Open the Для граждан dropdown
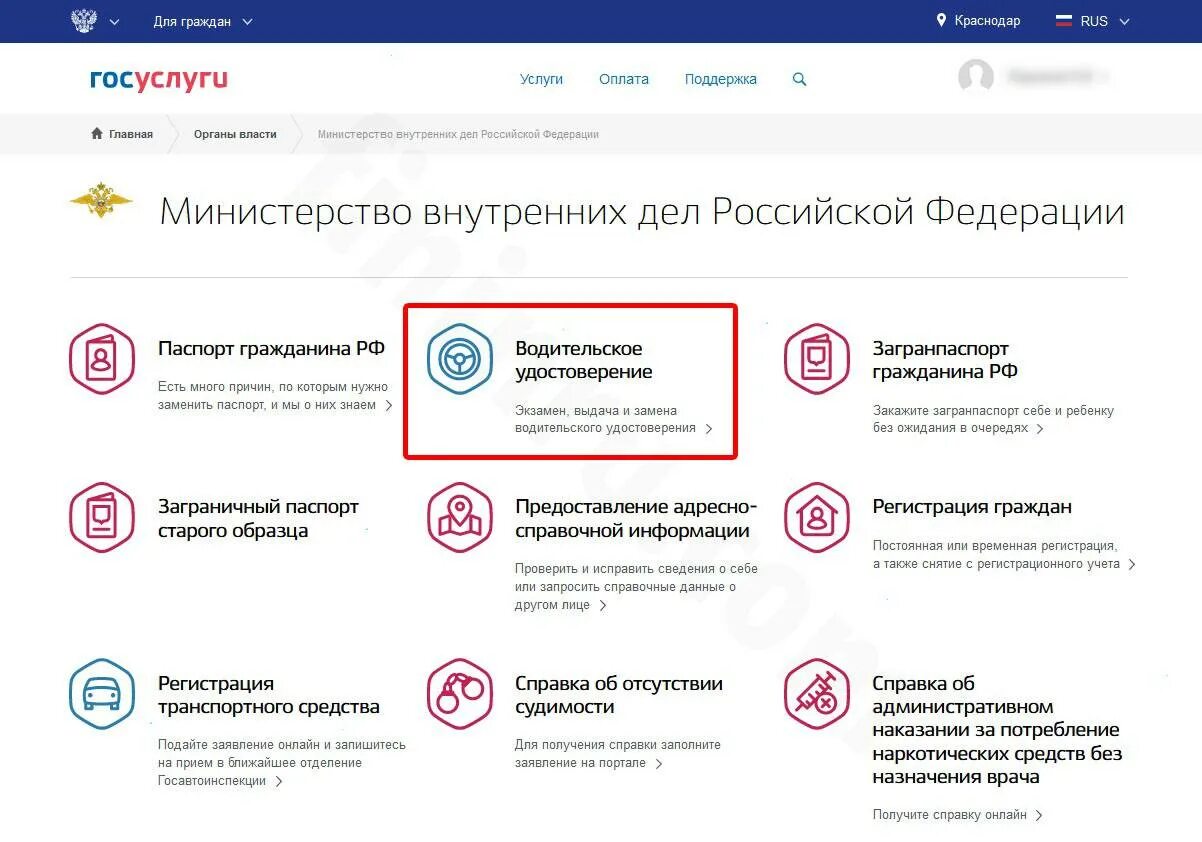 (198, 20)
